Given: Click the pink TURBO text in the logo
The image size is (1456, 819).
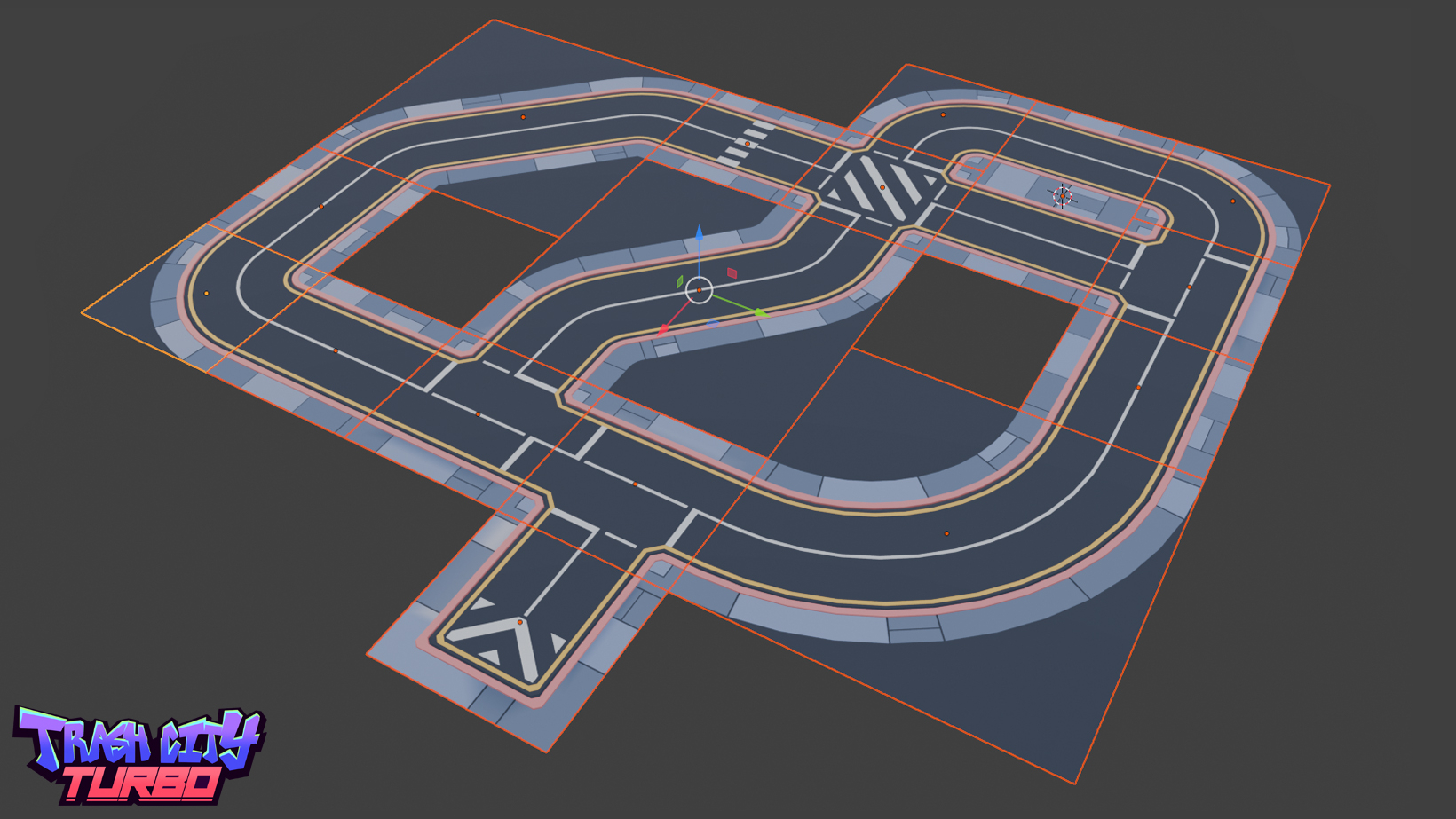Looking at the screenshot, I should coord(142,784).
